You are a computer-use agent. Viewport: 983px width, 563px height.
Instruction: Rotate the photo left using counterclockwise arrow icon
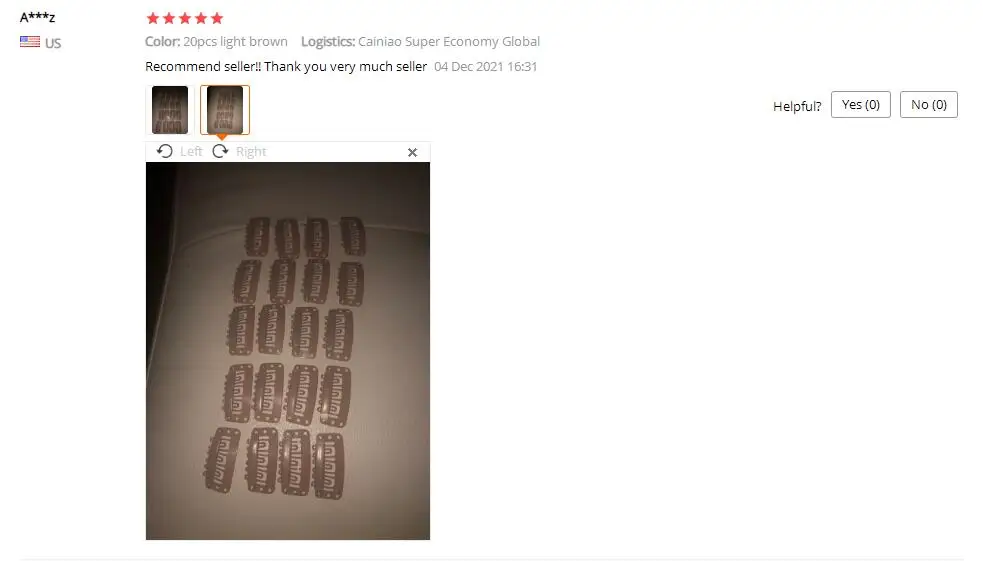(x=165, y=151)
